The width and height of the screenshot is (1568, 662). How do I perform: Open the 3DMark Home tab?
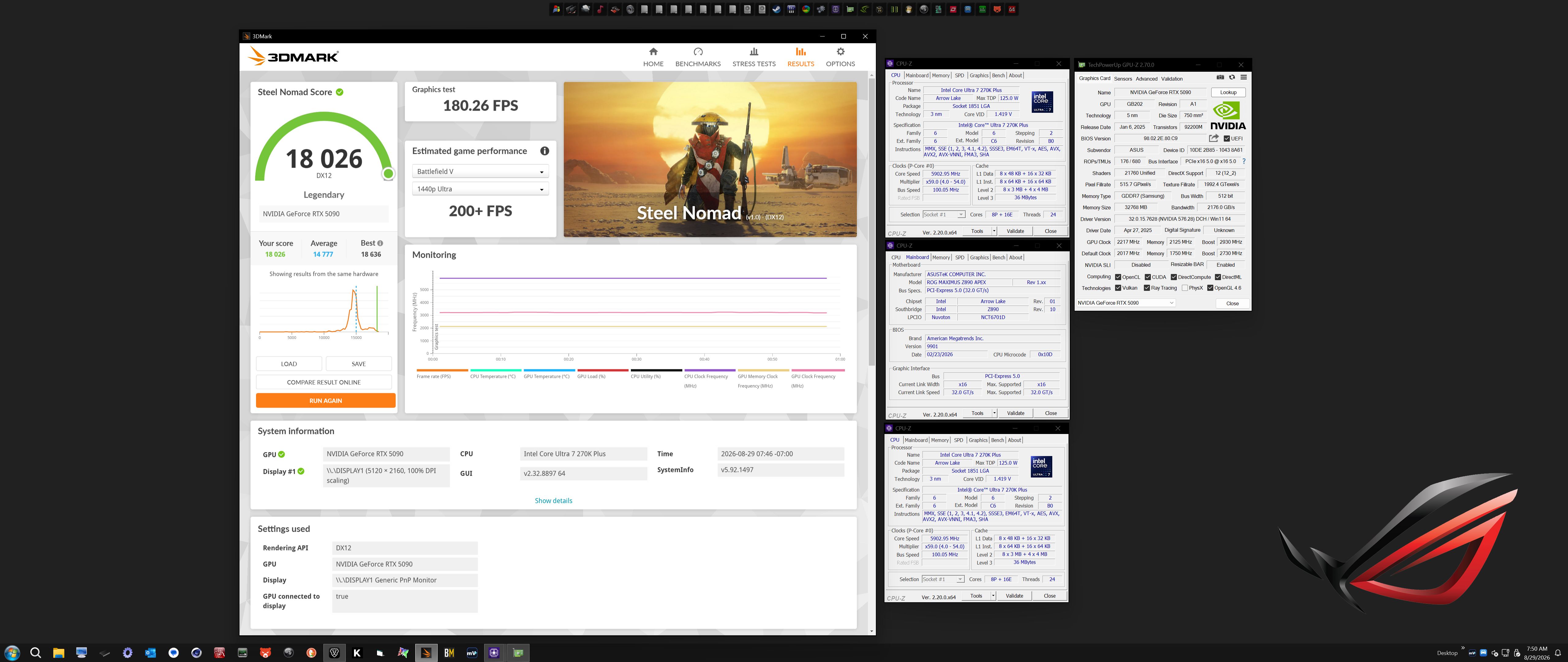pos(653,57)
